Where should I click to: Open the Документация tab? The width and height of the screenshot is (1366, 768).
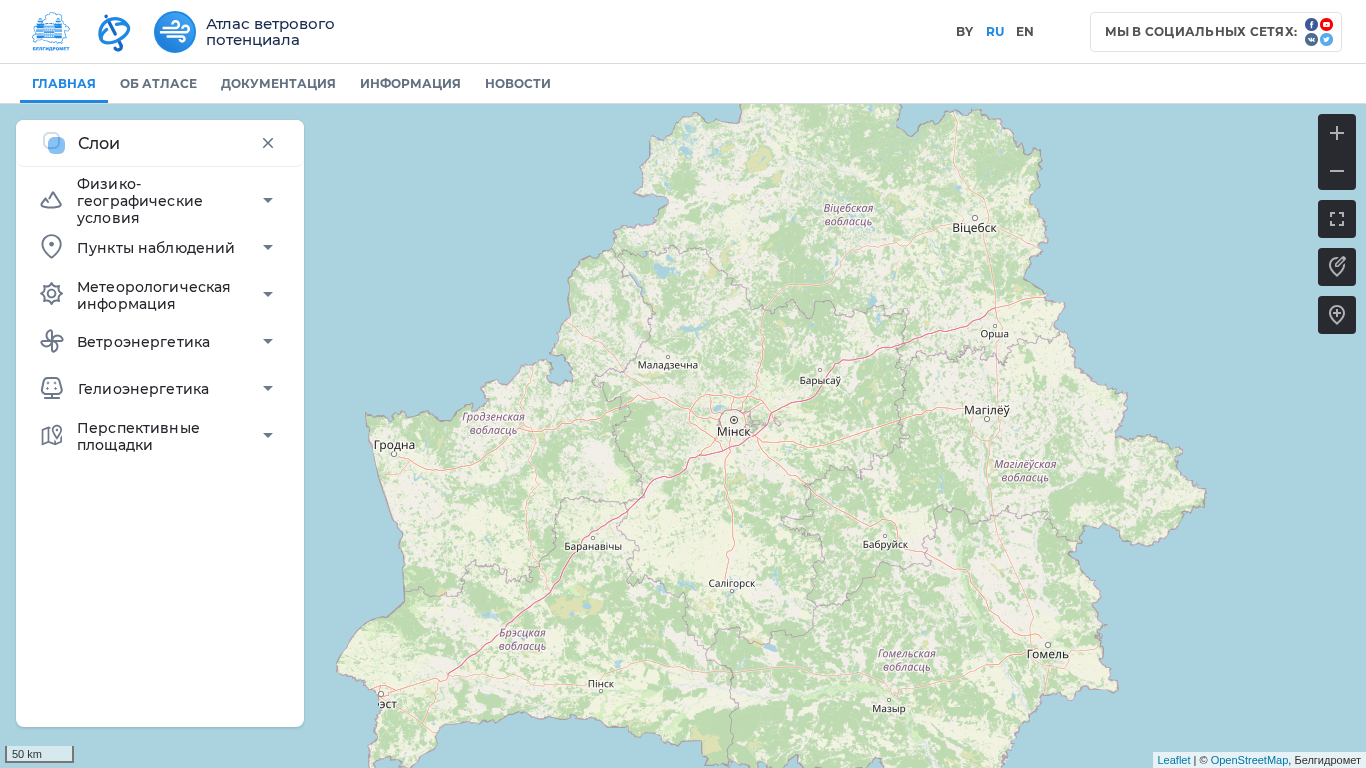pos(278,84)
